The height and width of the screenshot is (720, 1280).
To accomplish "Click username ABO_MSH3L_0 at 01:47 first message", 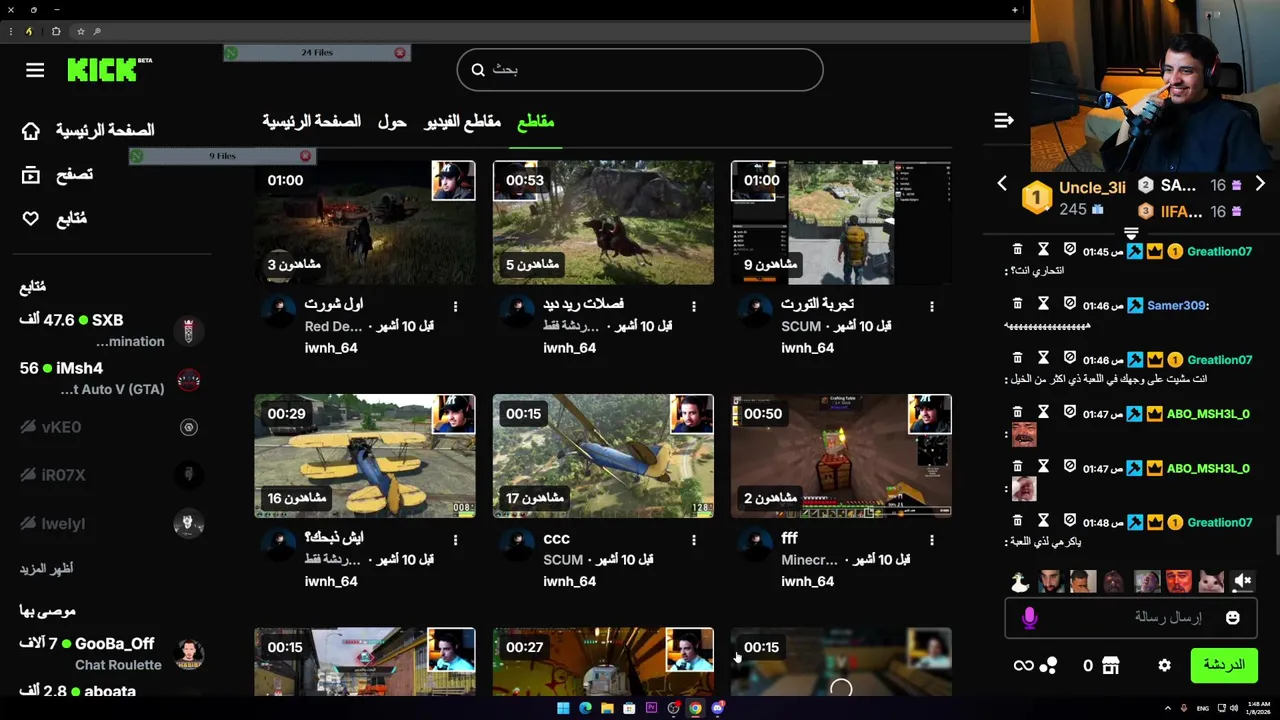I will 1208,413.
